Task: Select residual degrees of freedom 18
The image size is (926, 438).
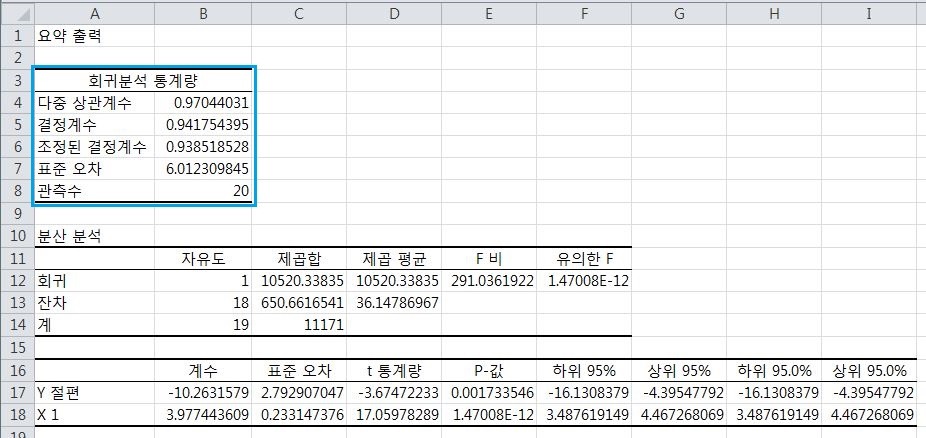Action: (x=203, y=303)
